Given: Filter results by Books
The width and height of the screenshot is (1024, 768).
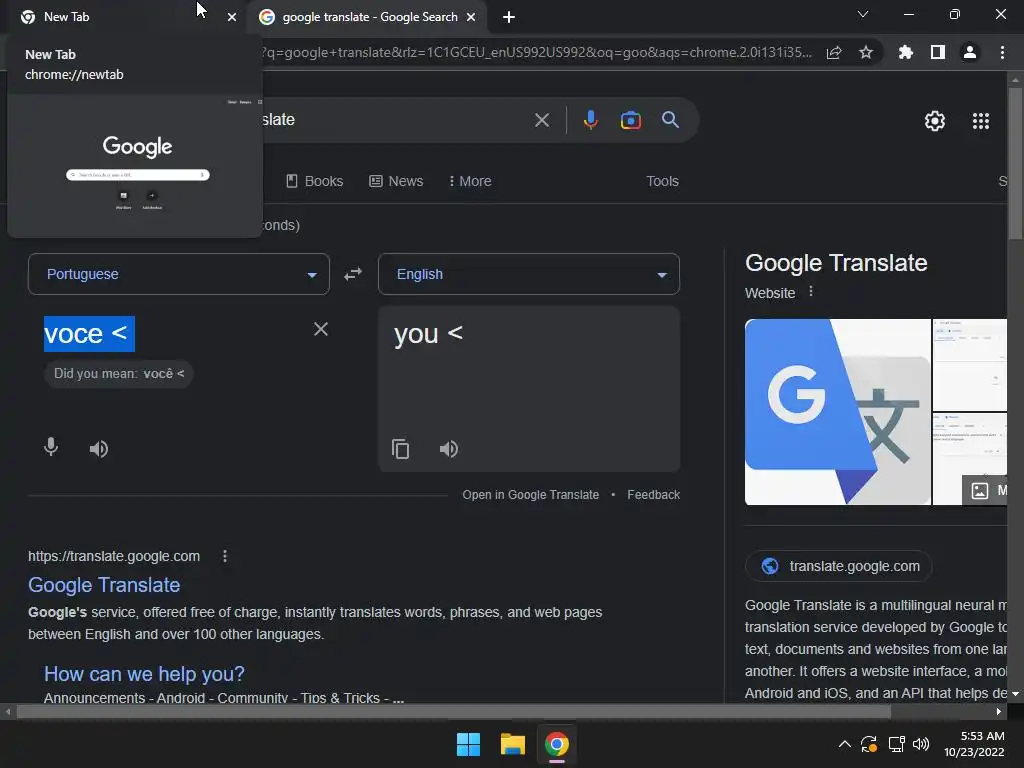Looking at the screenshot, I should (315, 182).
